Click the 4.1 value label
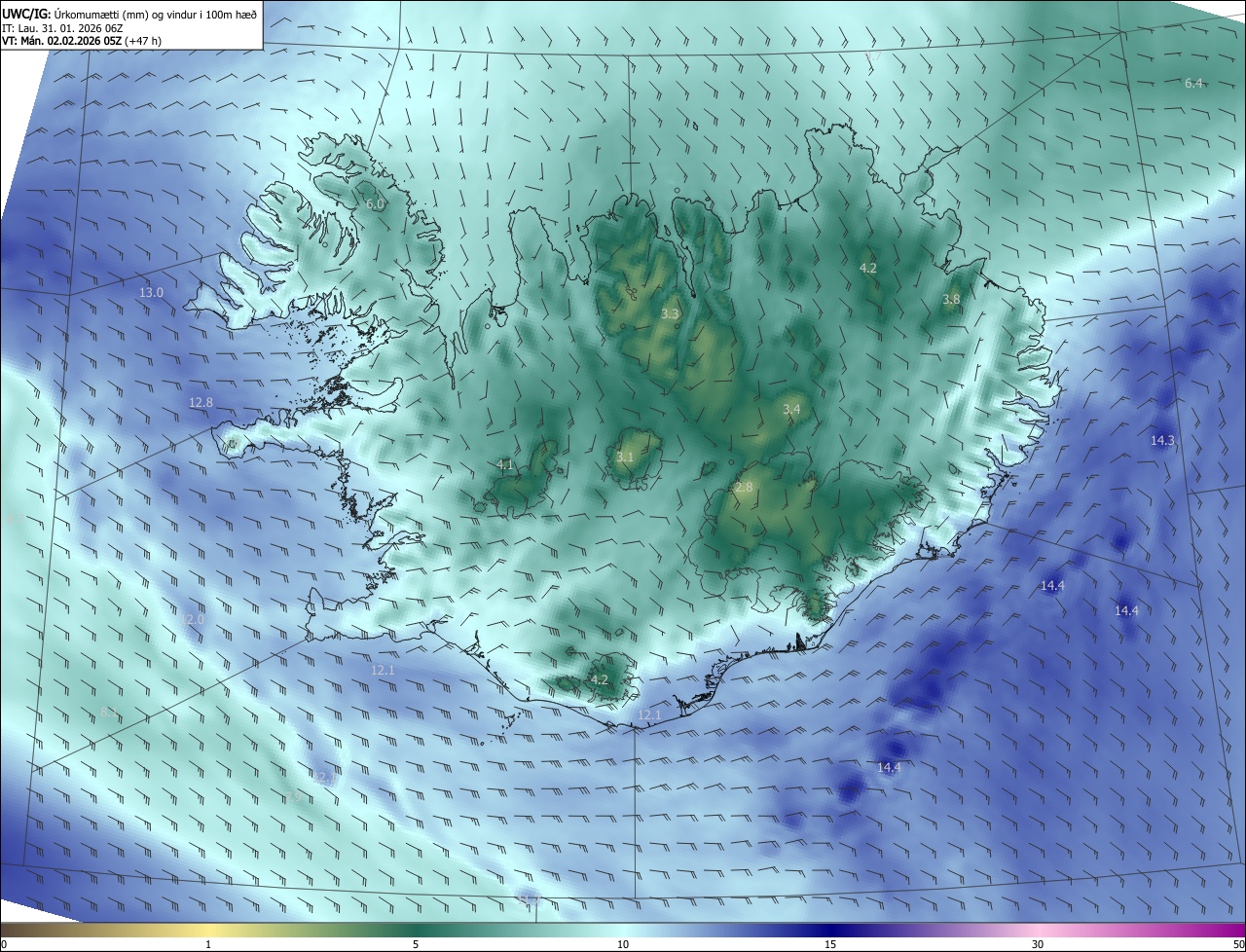Image resolution: width=1246 pixels, height=952 pixels. pos(505,465)
